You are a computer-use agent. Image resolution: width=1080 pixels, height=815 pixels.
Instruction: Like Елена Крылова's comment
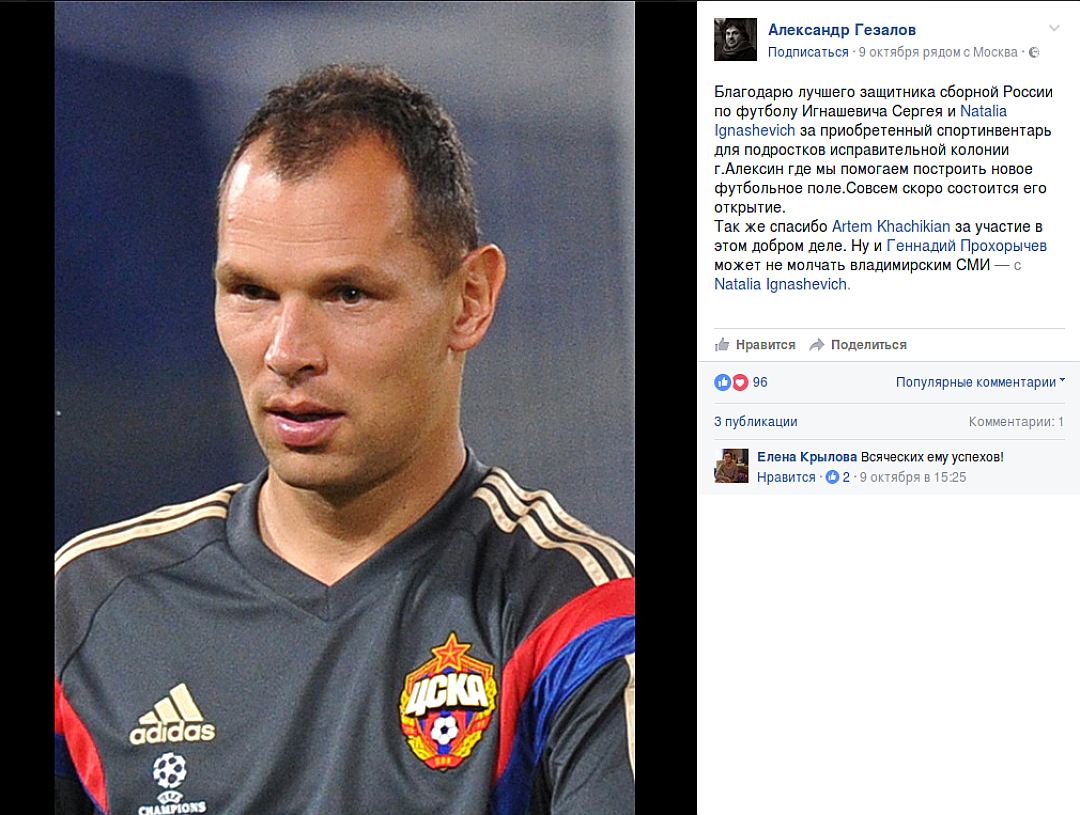click(786, 477)
